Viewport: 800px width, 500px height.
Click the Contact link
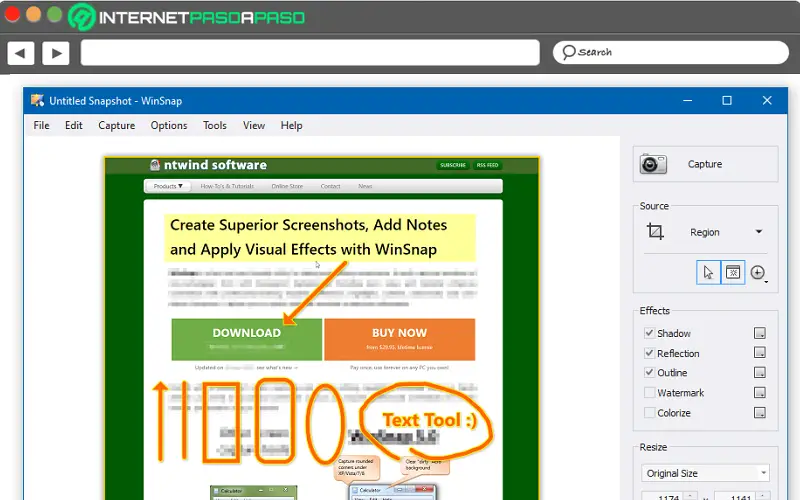click(x=331, y=186)
